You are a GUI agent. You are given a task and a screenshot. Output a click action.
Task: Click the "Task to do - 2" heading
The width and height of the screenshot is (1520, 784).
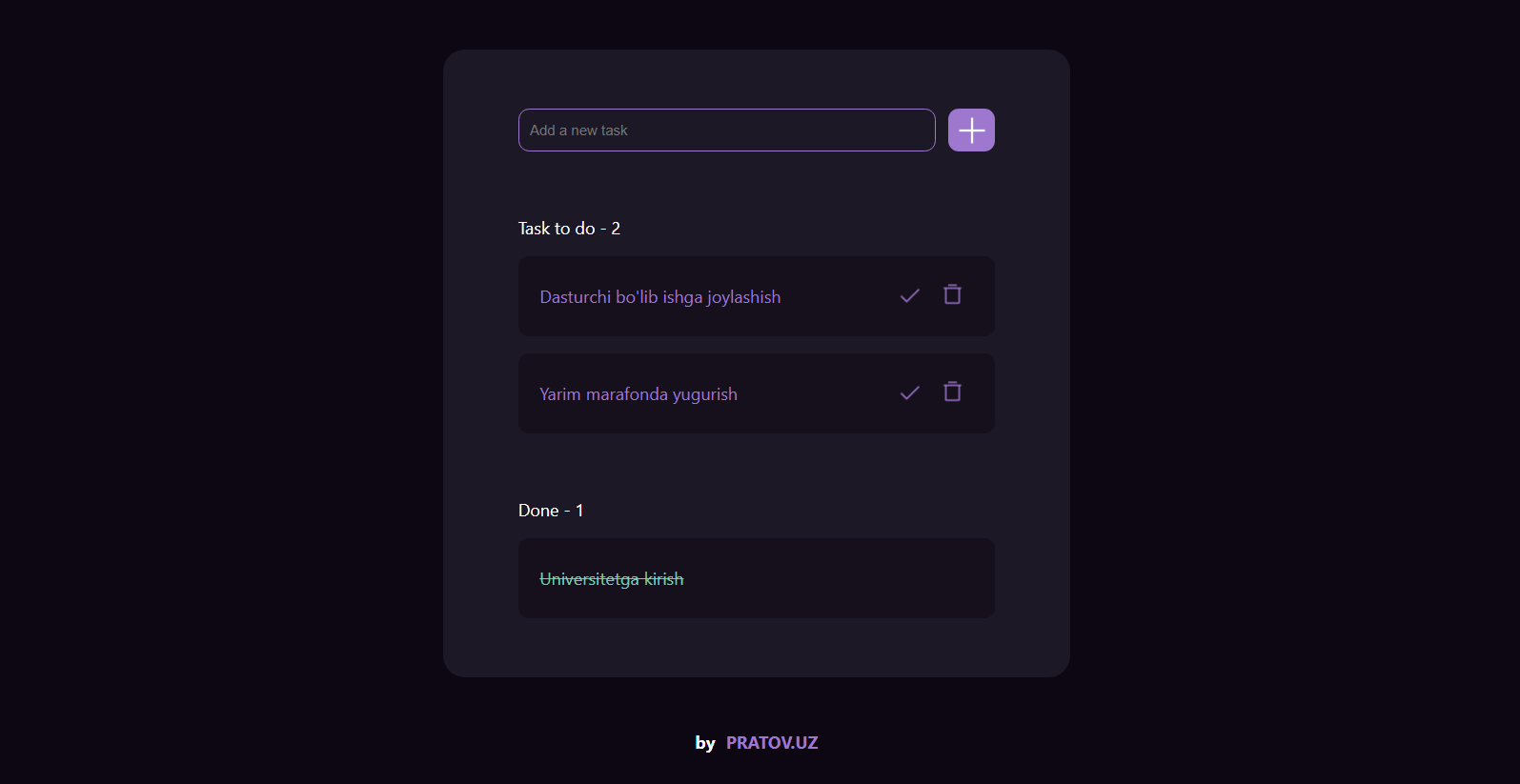pyautogui.click(x=568, y=229)
